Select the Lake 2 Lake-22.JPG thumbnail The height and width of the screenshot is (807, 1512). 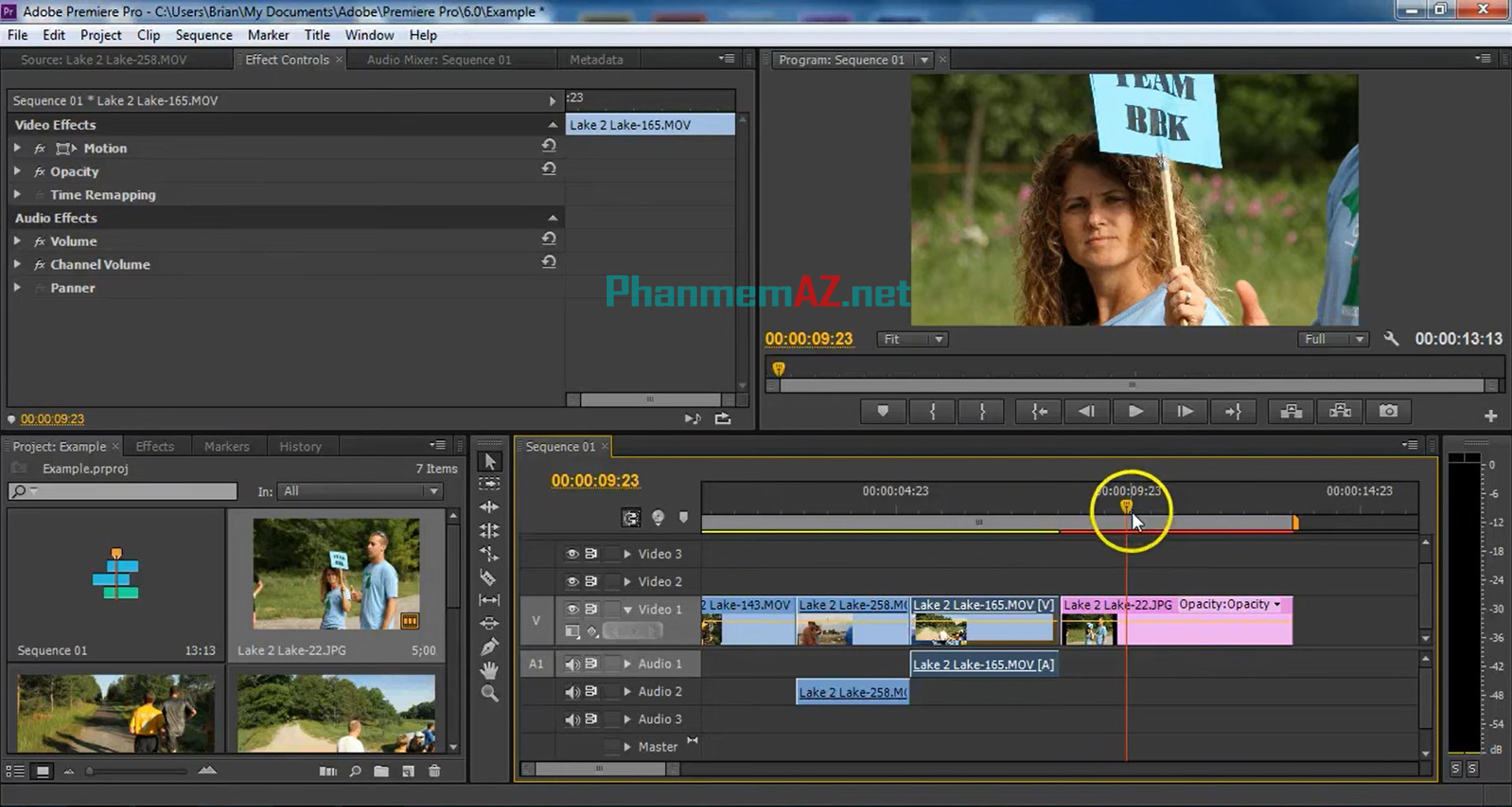click(336, 574)
